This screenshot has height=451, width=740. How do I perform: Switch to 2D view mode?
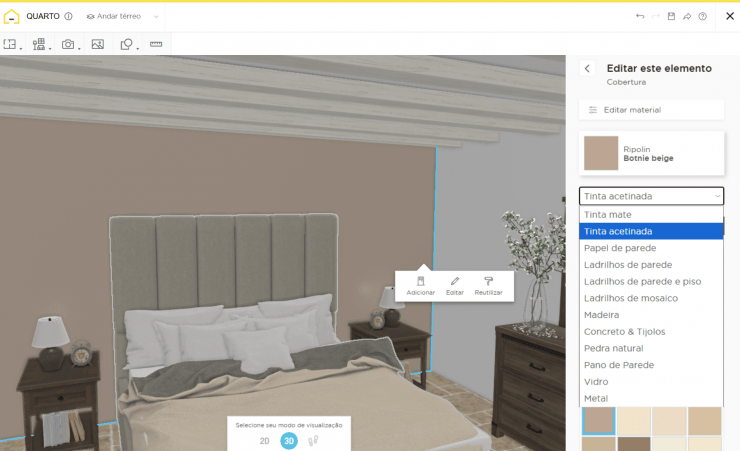[264, 441]
